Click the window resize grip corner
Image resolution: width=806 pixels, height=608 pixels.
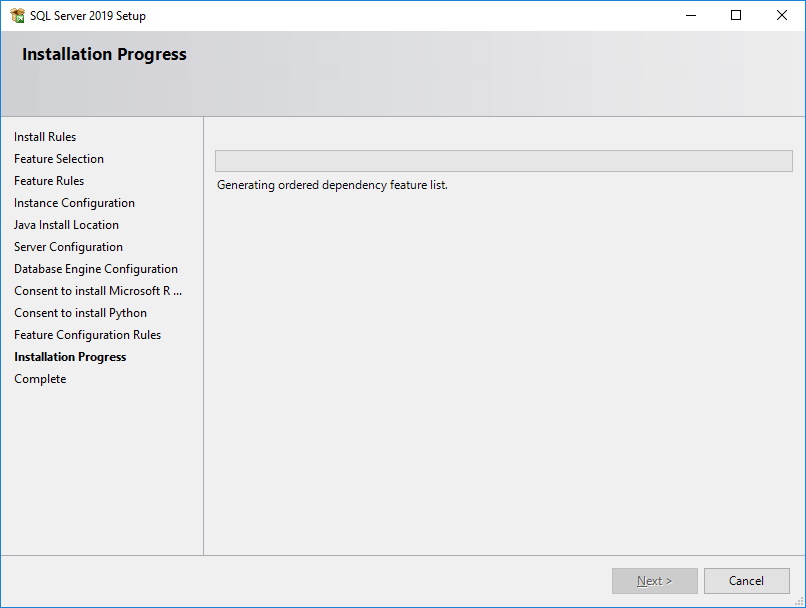click(799, 602)
